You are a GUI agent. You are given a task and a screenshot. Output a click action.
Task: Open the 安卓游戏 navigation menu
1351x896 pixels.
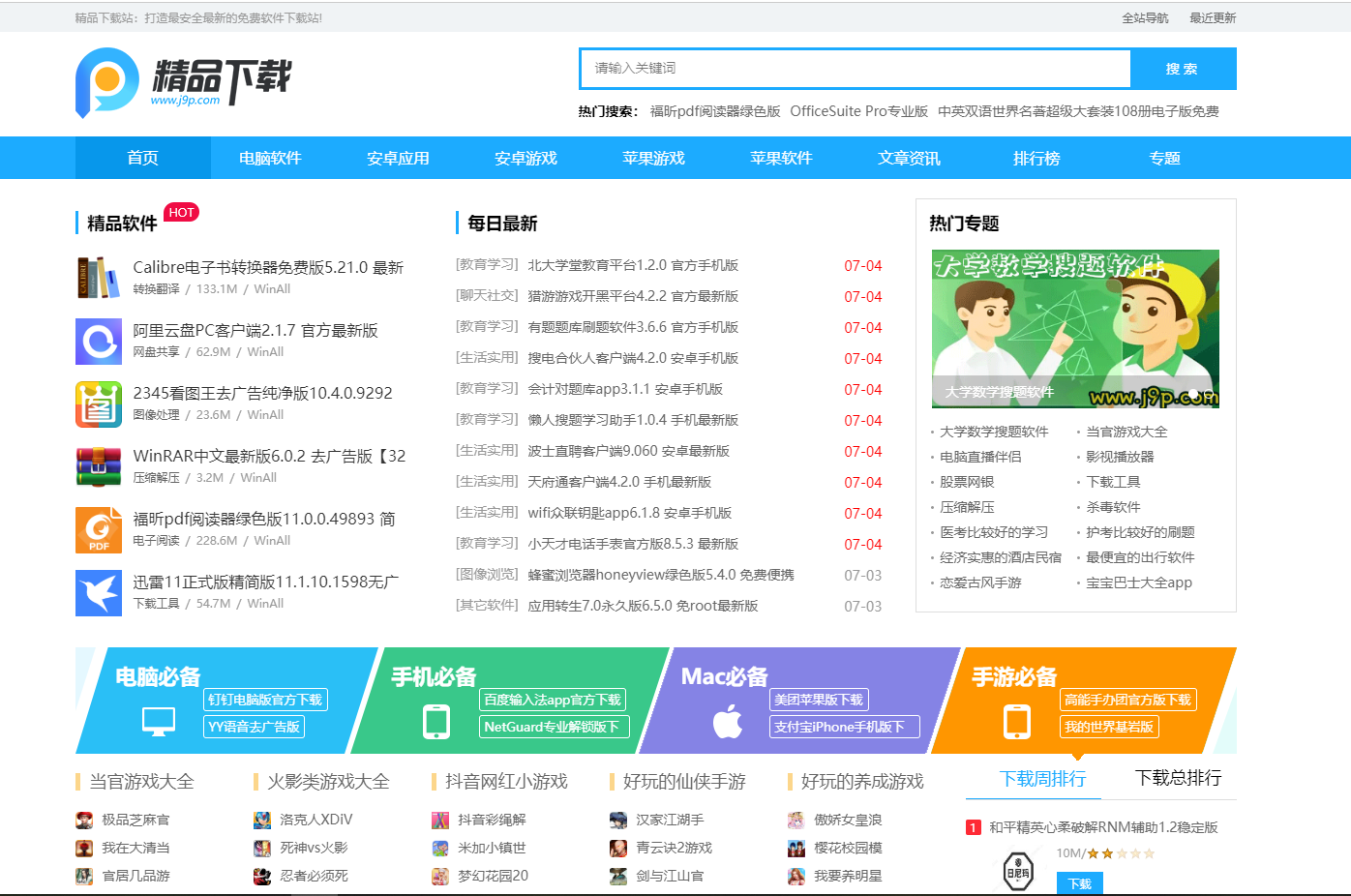point(526,158)
